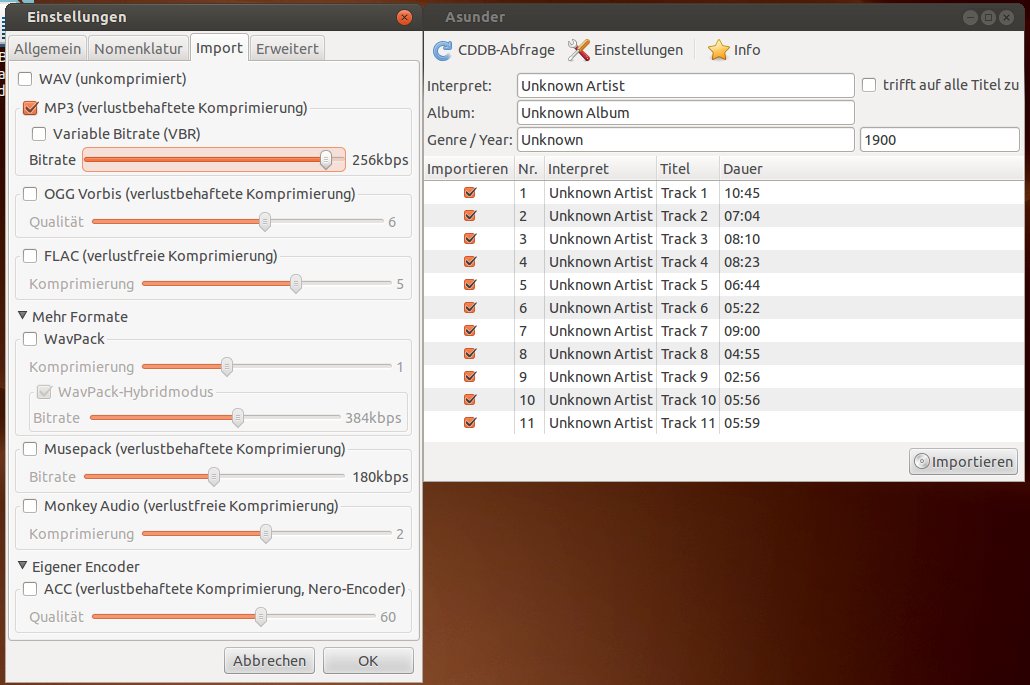Uncheck import for Track 11
Image resolution: width=1030 pixels, height=685 pixels.
[x=470, y=422]
